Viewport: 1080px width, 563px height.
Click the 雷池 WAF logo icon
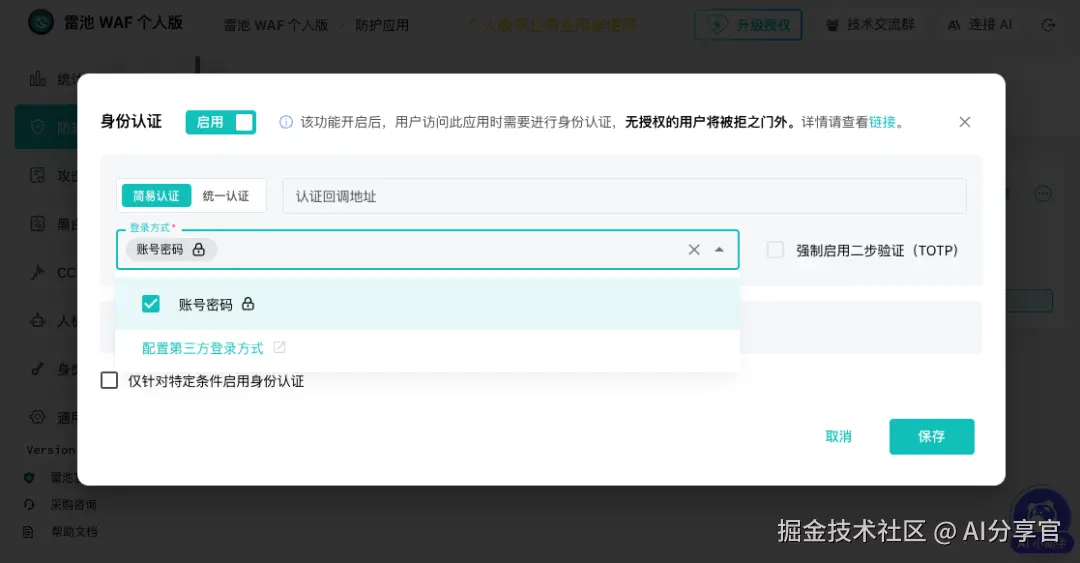41,22
